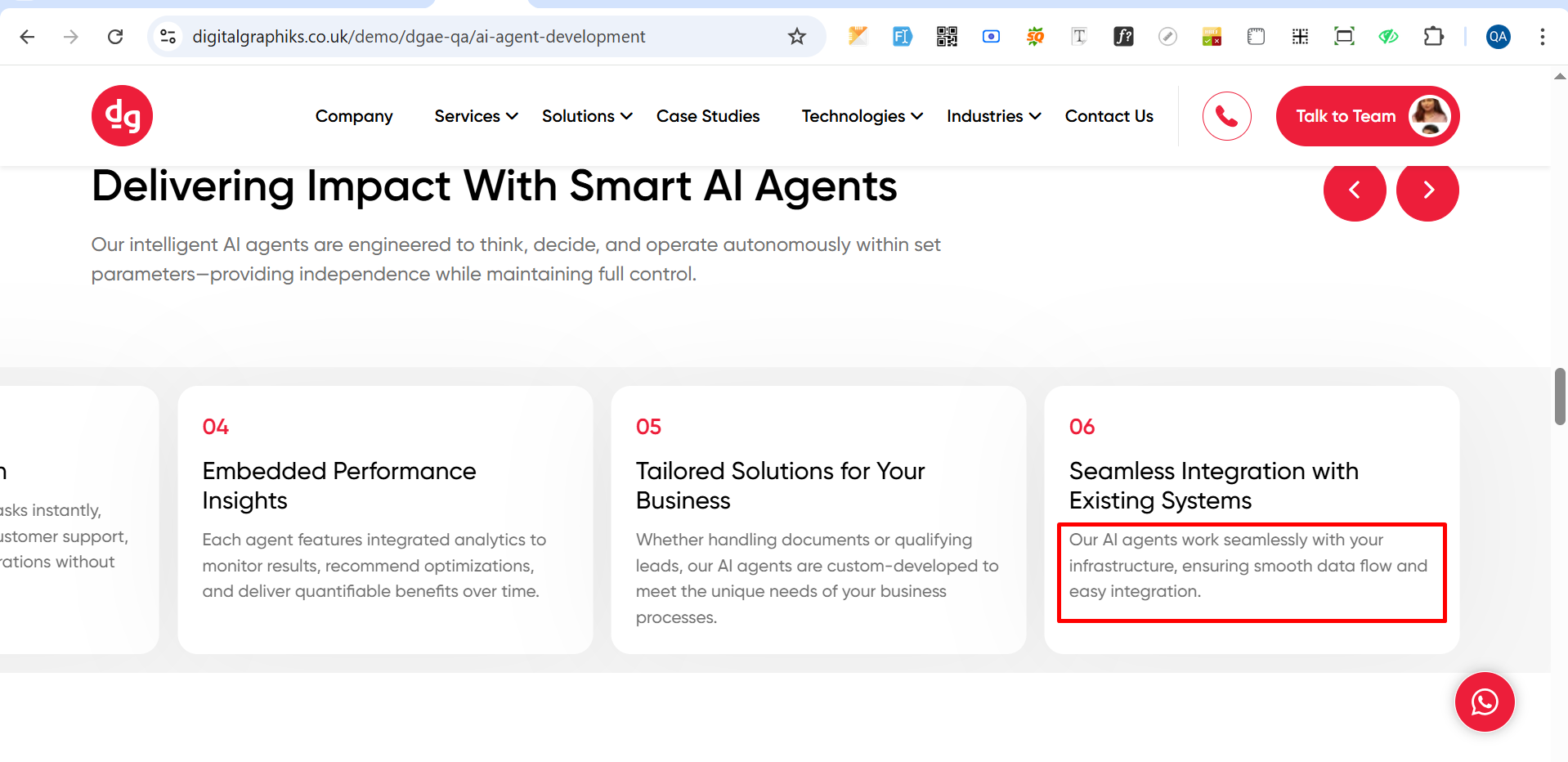Go to previous carousel slide
This screenshot has width=1568, height=762.
pyautogui.click(x=1354, y=190)
